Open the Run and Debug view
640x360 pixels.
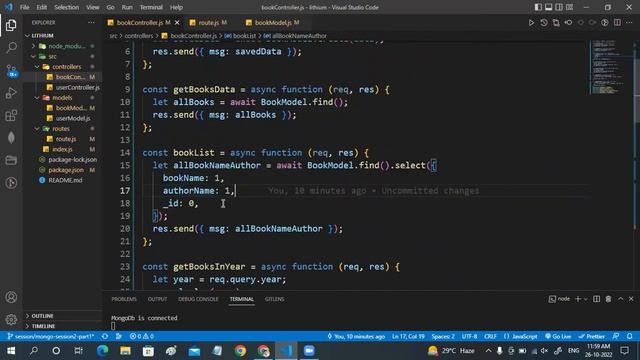point(11,93)
